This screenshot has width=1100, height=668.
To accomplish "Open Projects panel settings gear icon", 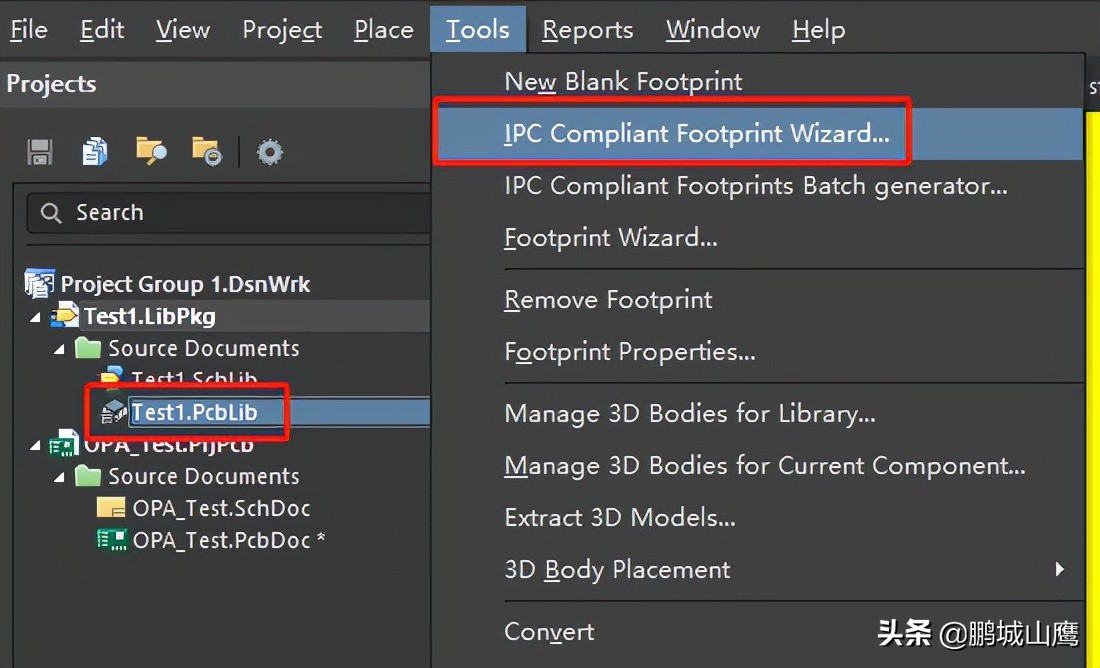I will (x=270, y=152).
